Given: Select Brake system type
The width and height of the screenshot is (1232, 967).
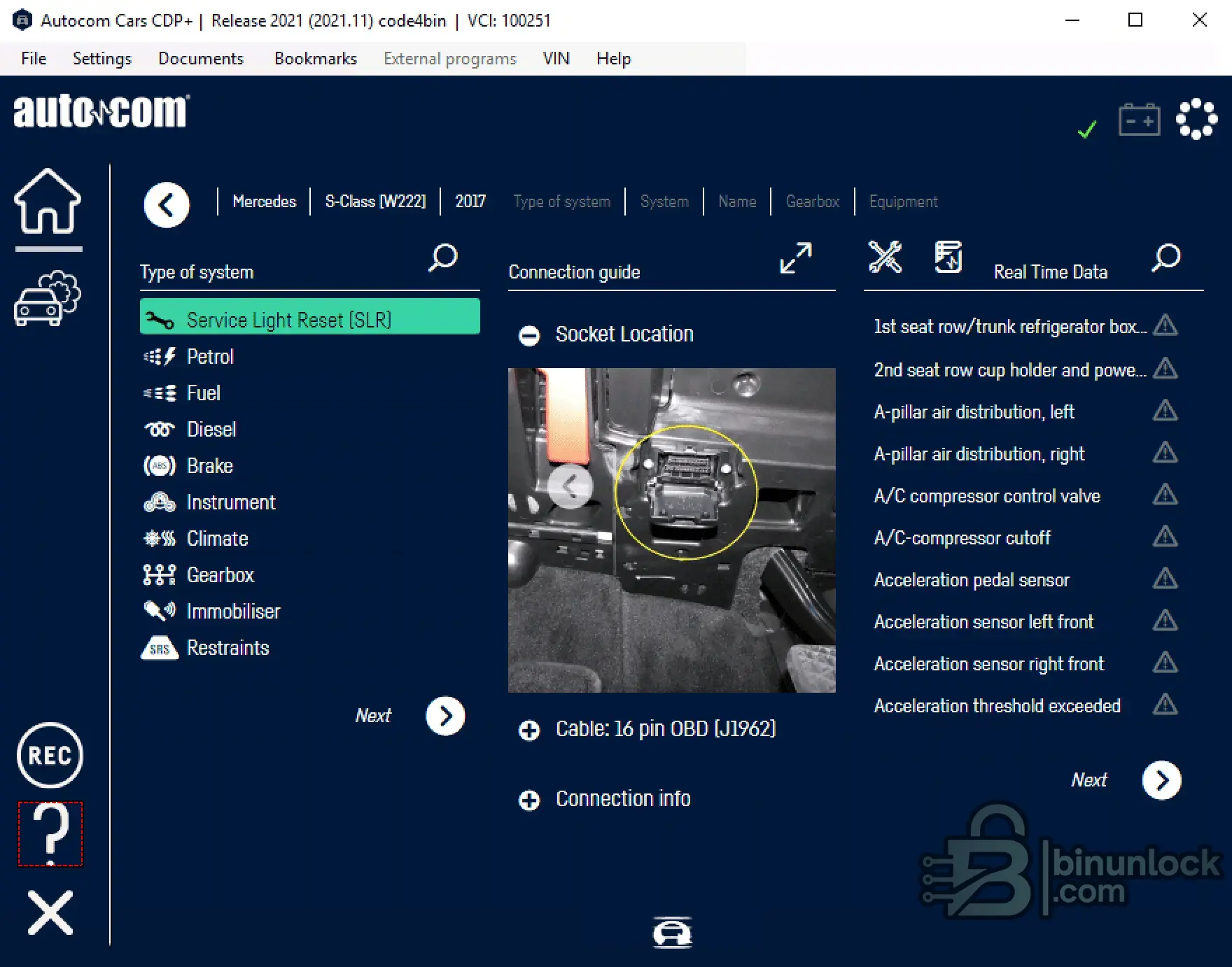Looking at the screenshot, I should 310,466.
